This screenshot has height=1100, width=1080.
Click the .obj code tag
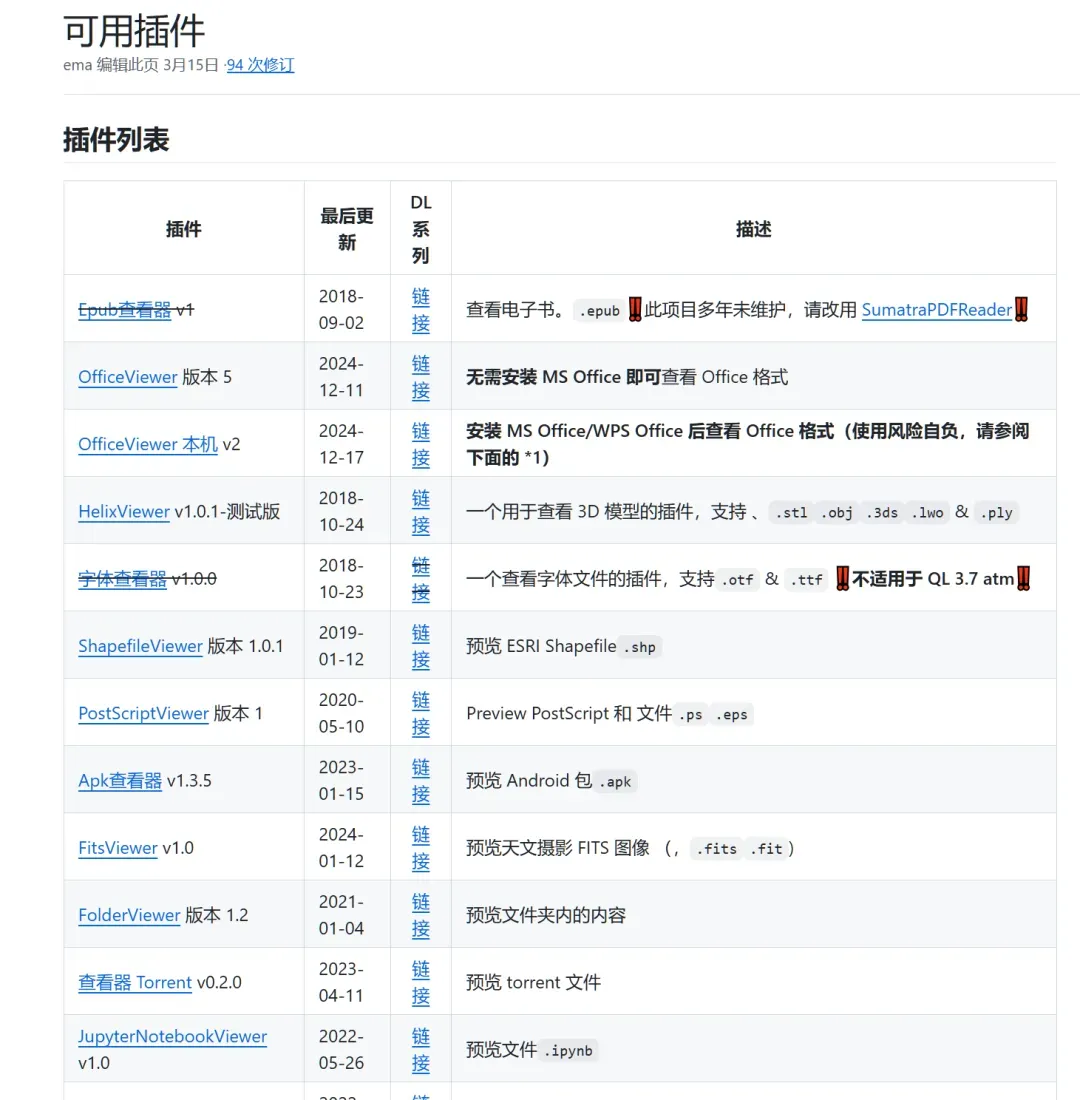click(x=836, y=513)
